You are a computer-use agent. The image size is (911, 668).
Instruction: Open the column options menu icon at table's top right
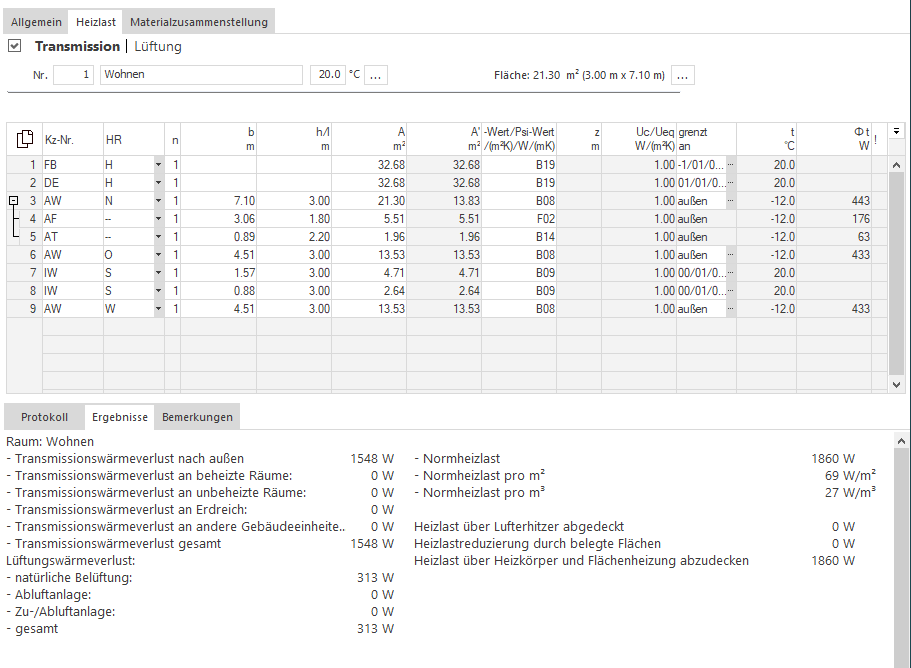pyautogui.click(x=896, y=132)
